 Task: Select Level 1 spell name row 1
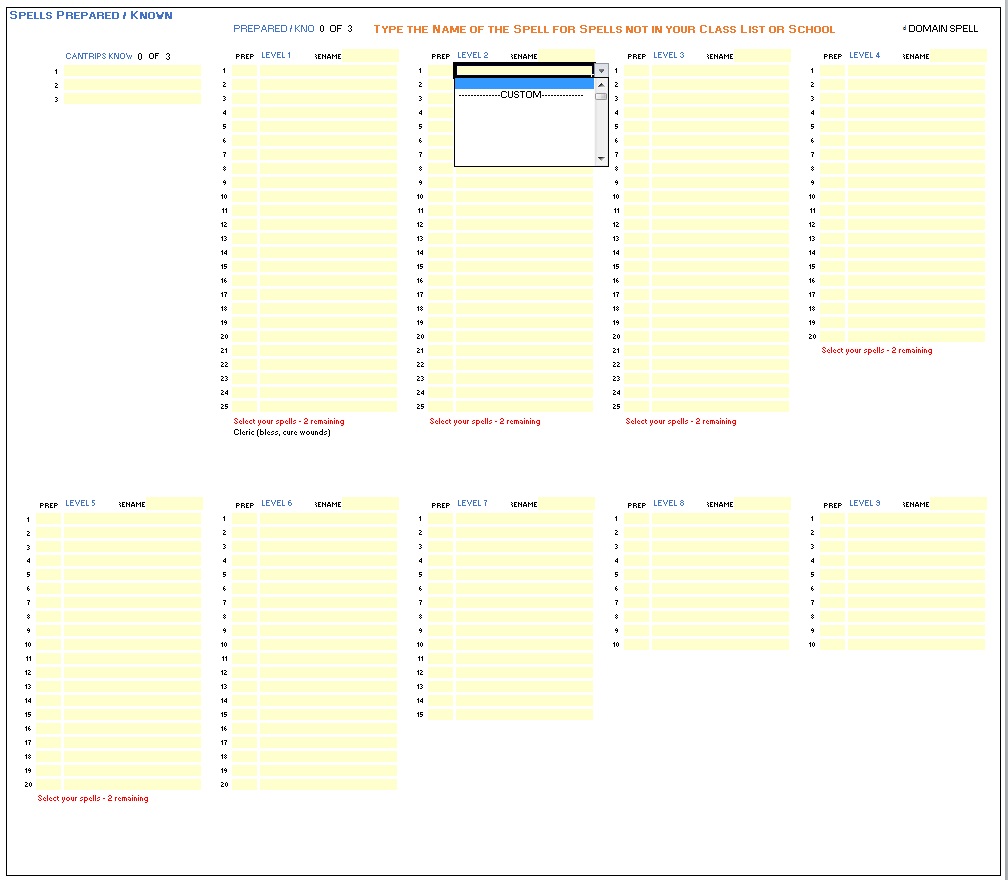[328, 71]
